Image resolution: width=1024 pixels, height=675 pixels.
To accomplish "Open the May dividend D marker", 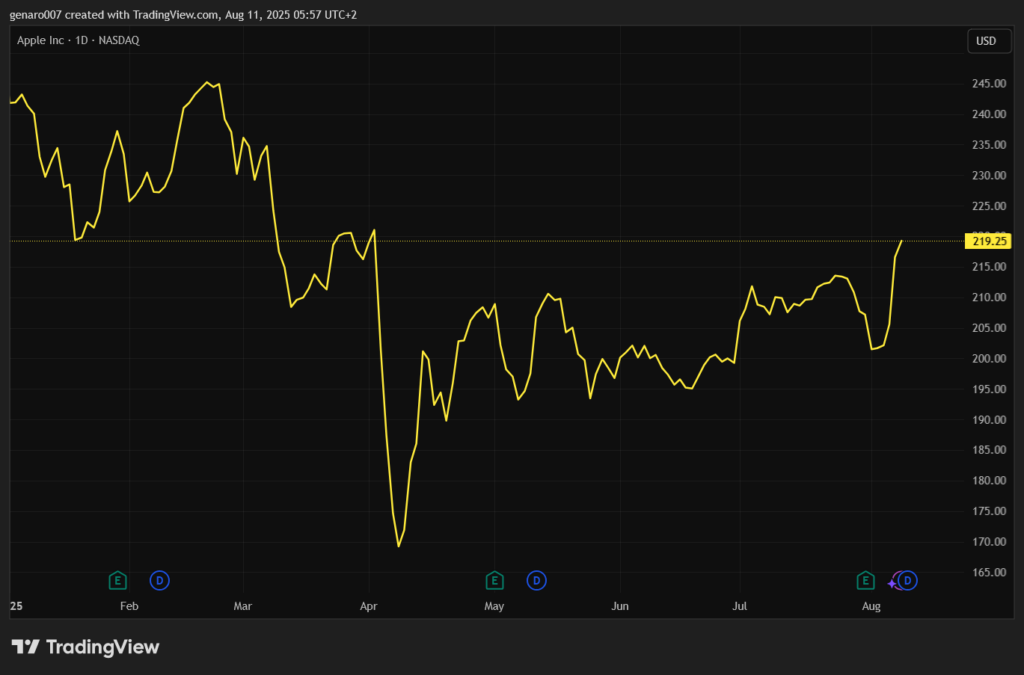I will tap(536, 580).
